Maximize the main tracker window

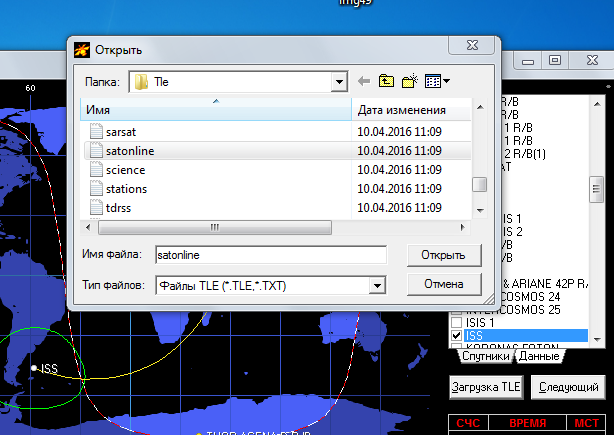point(554,61)
